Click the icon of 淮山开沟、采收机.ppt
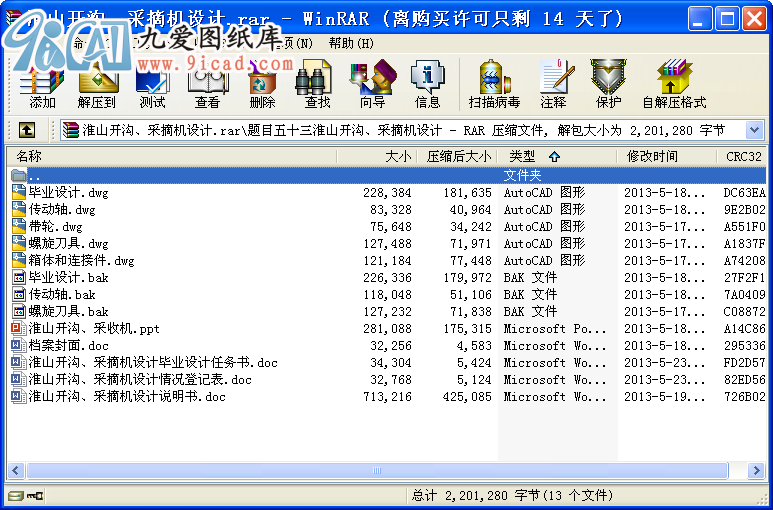This screenshot has width=773, height=510. tap(19, 328)
